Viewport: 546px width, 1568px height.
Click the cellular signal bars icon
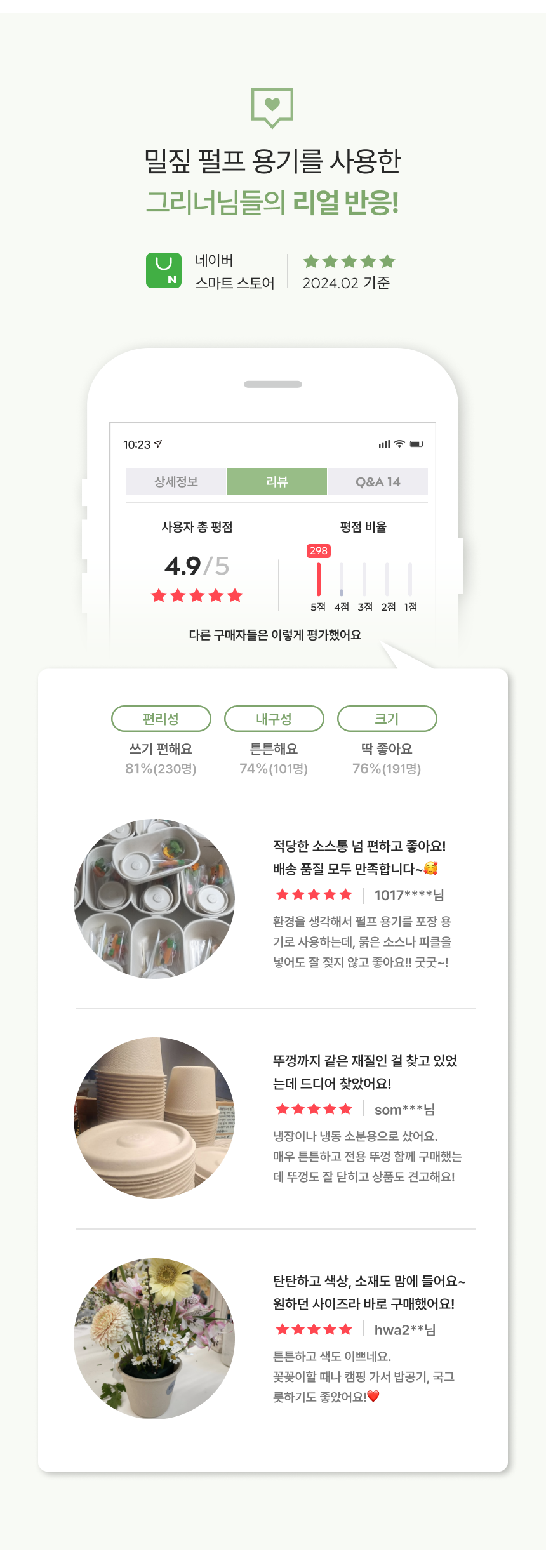(384, 444)
